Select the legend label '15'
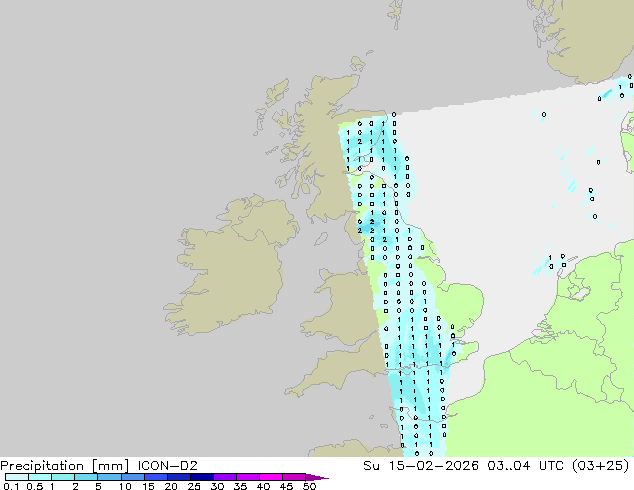The height and width of the screenshot is (490, 634). point(148,486)
